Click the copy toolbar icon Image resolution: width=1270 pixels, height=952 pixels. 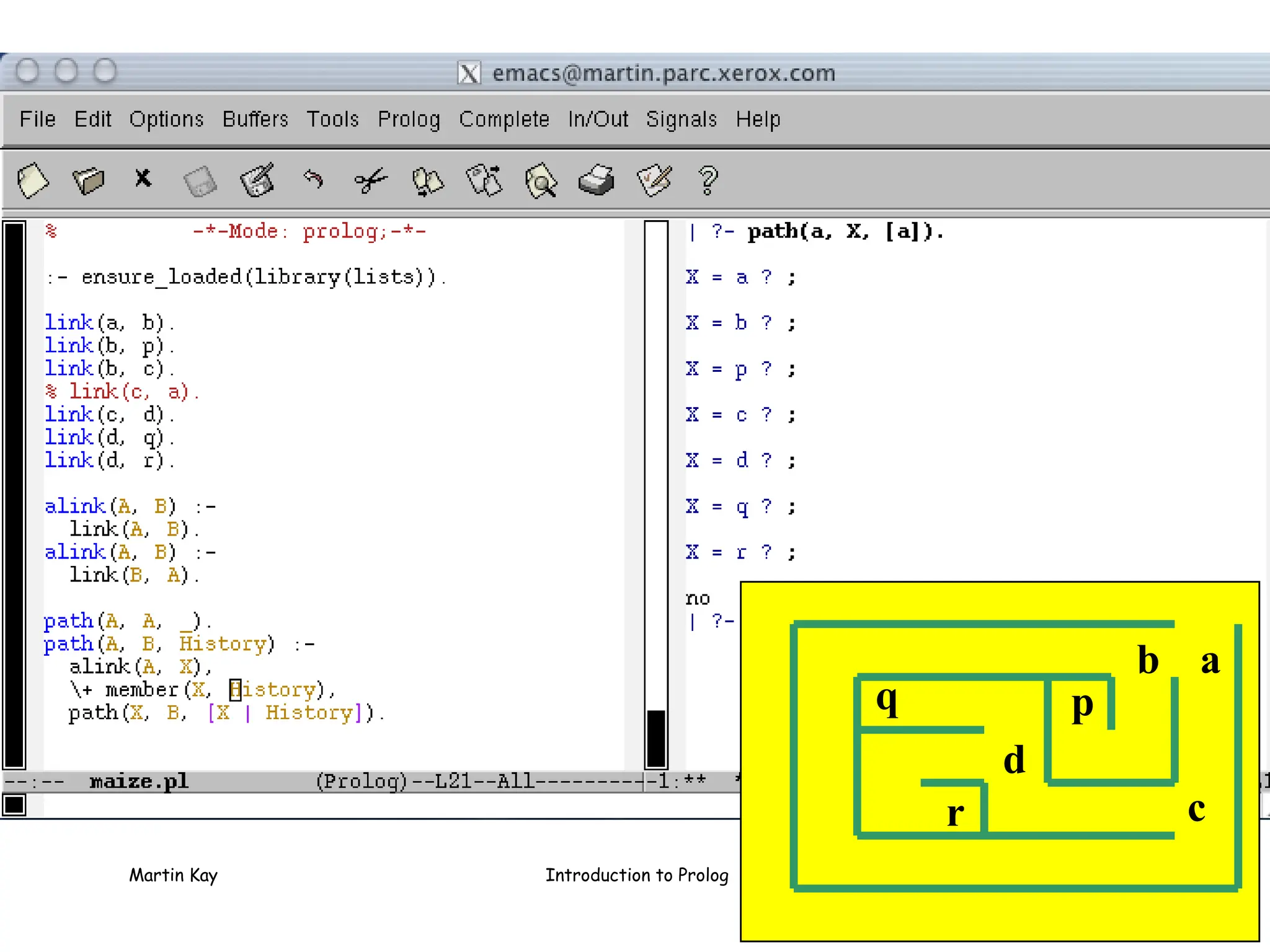point(427,182)
